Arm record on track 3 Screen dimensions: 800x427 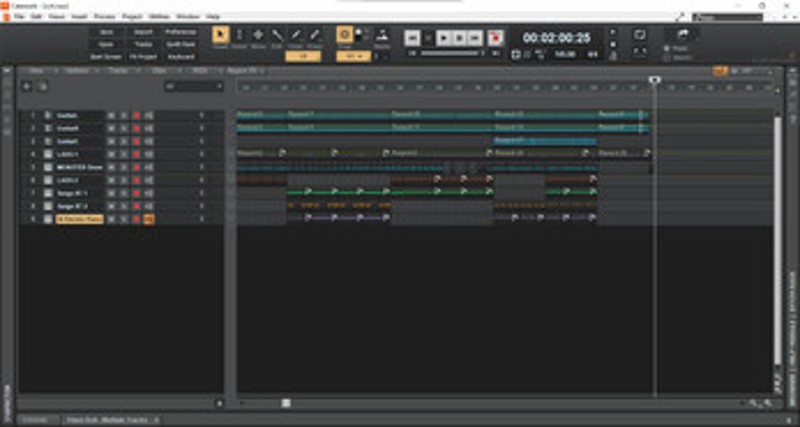pos(136,141)
